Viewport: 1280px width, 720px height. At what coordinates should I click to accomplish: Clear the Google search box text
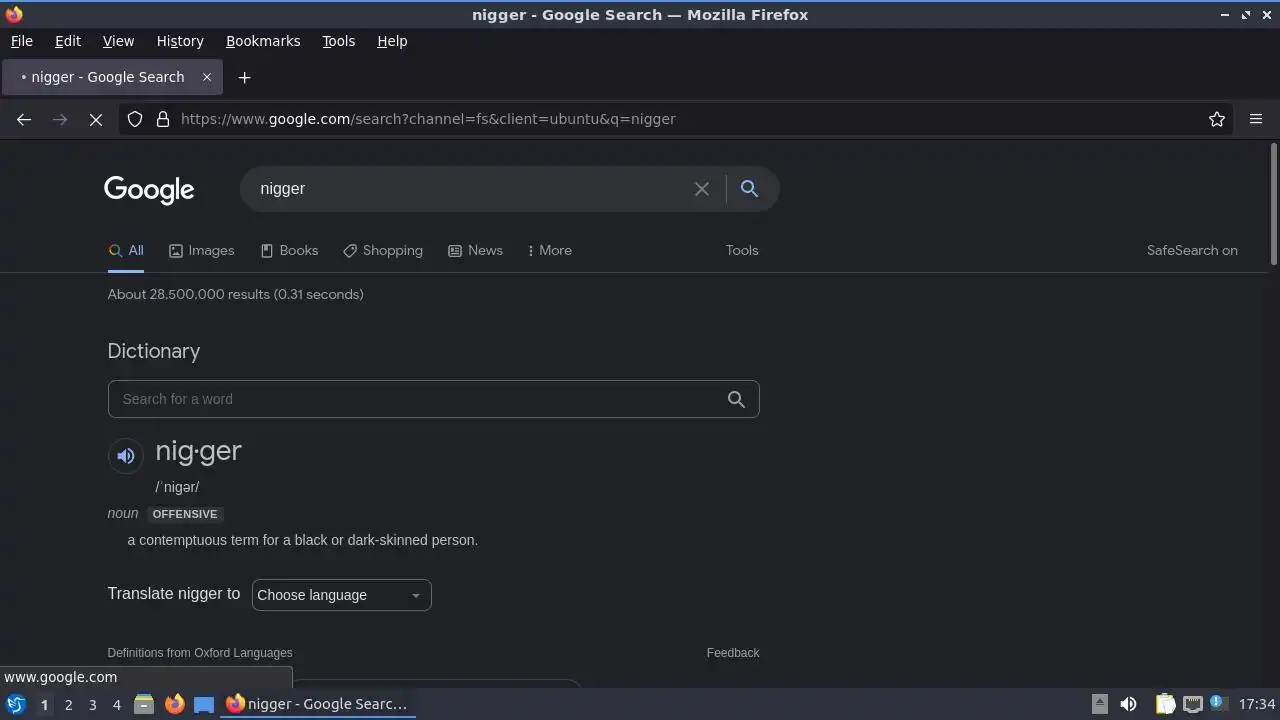(702, 189)
